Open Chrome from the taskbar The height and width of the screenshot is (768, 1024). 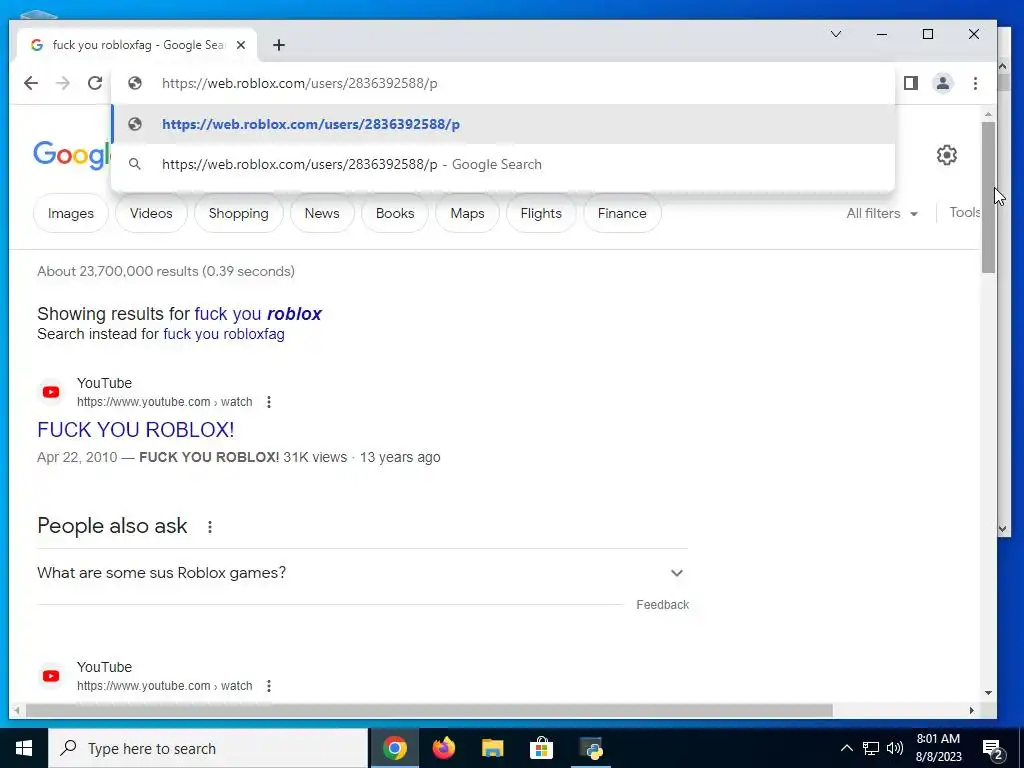(394, 748)
